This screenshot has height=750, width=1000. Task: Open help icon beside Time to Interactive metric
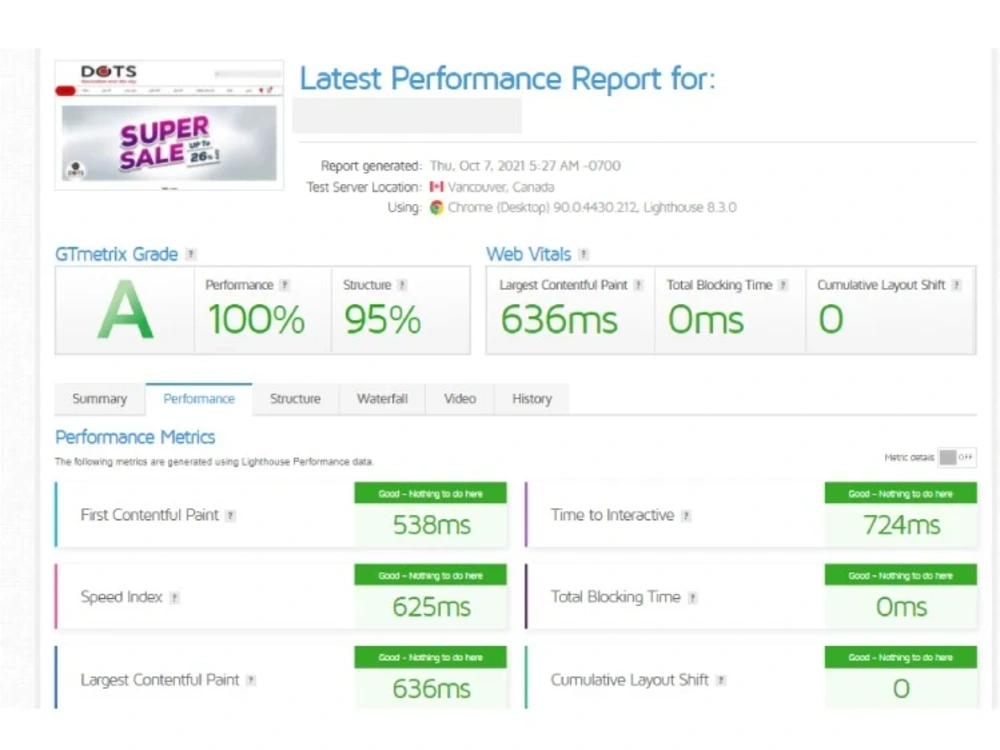click(686, 515)
